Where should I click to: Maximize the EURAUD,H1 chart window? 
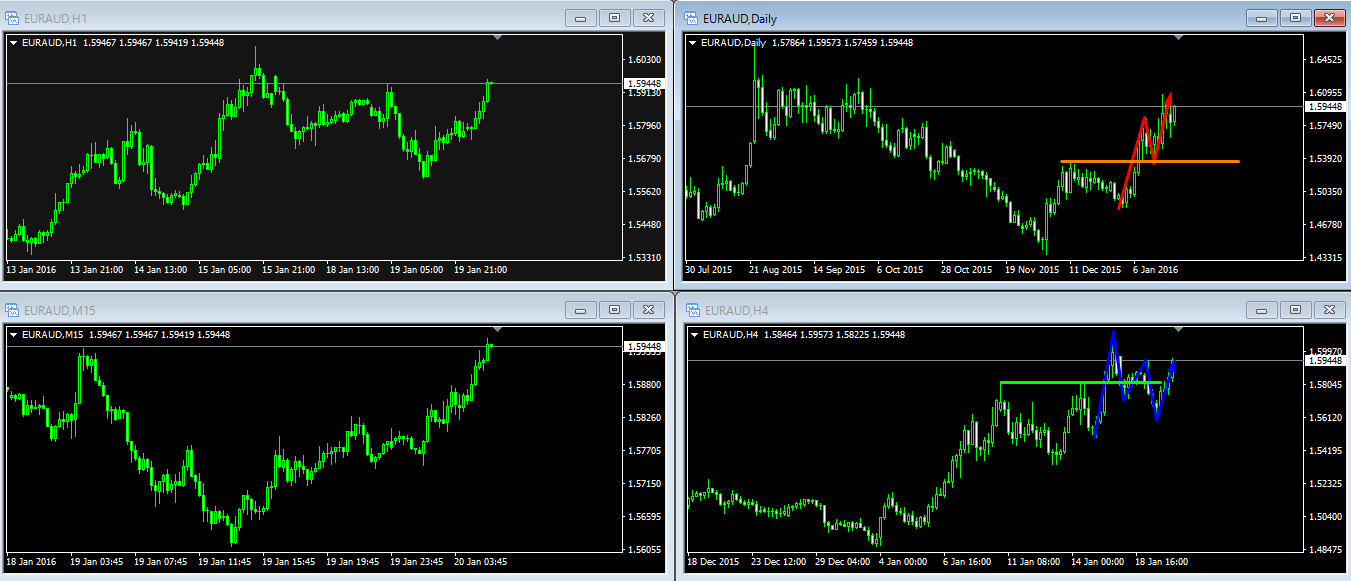click(x=614, y=17)
